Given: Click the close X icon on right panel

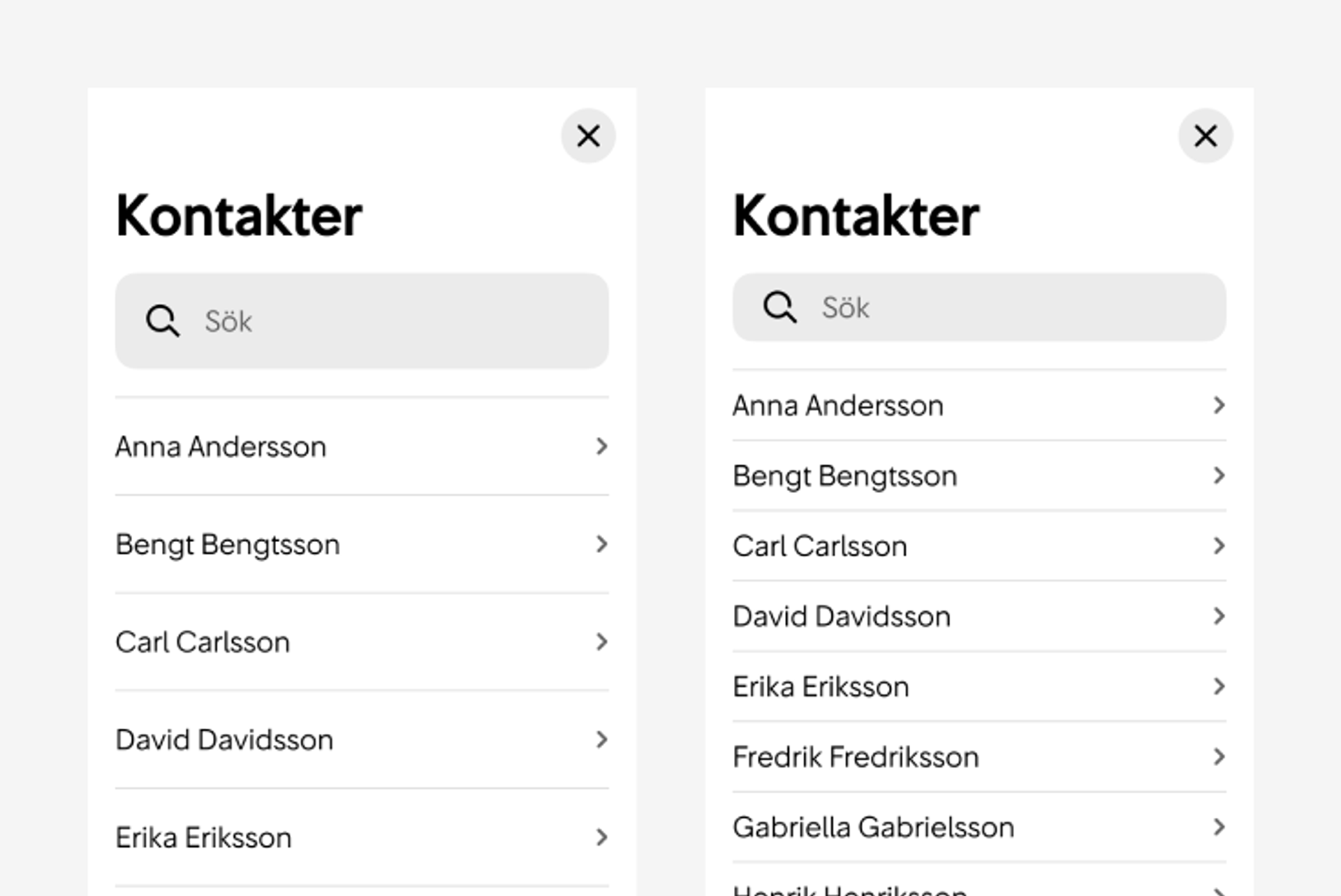Looking at the screenshot, I should coord(1206,136).
